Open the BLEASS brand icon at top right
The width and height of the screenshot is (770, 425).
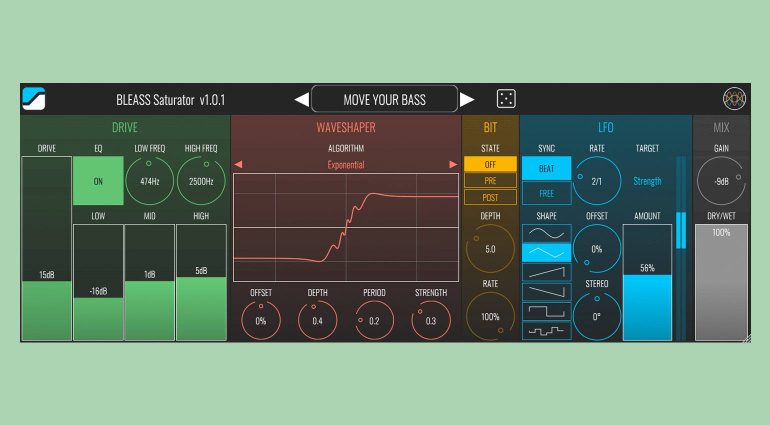tap(734, 99)
